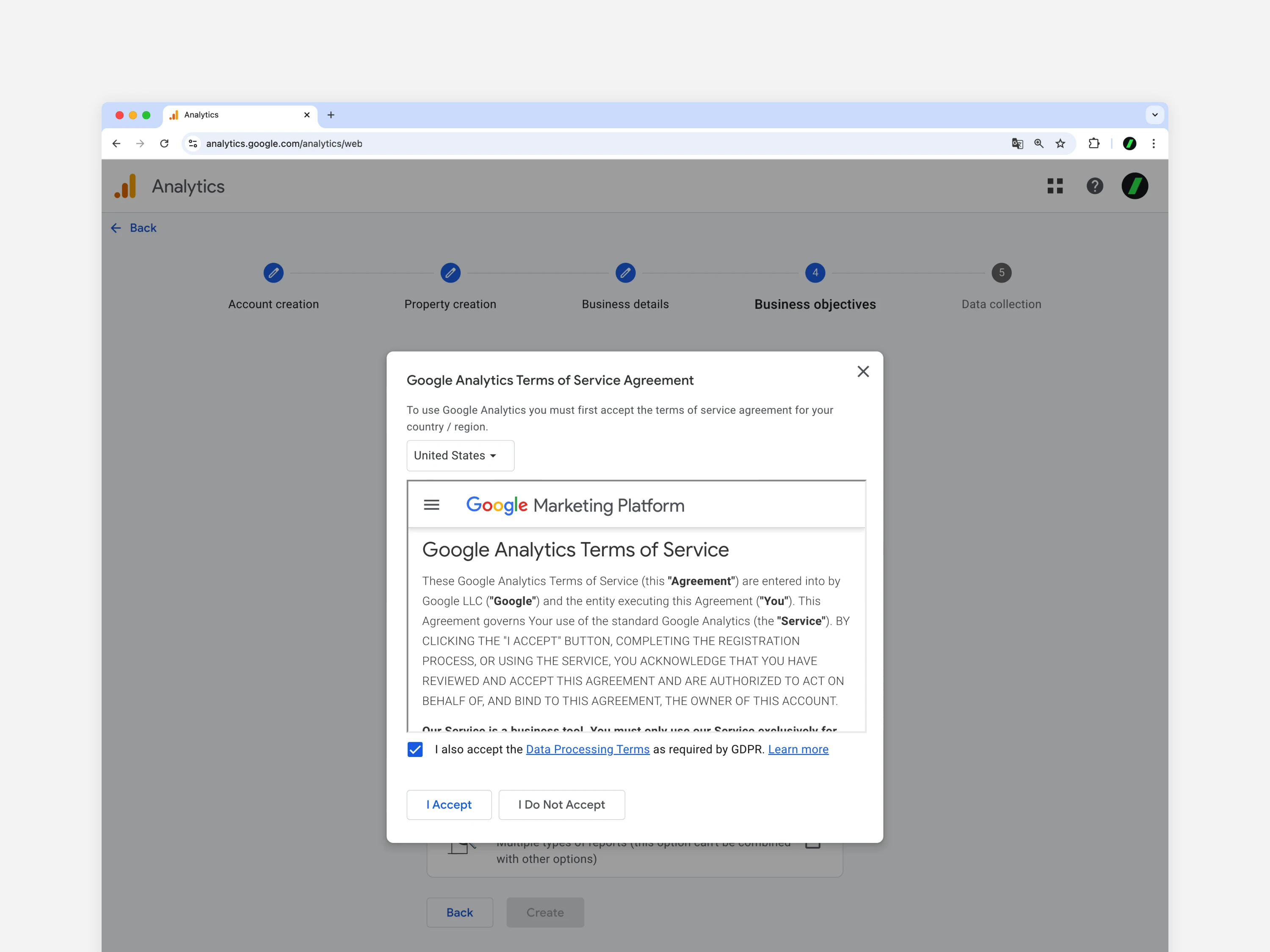Close the Terms of Service dialog
This screenshot has width=1270, height=952.
863,371
